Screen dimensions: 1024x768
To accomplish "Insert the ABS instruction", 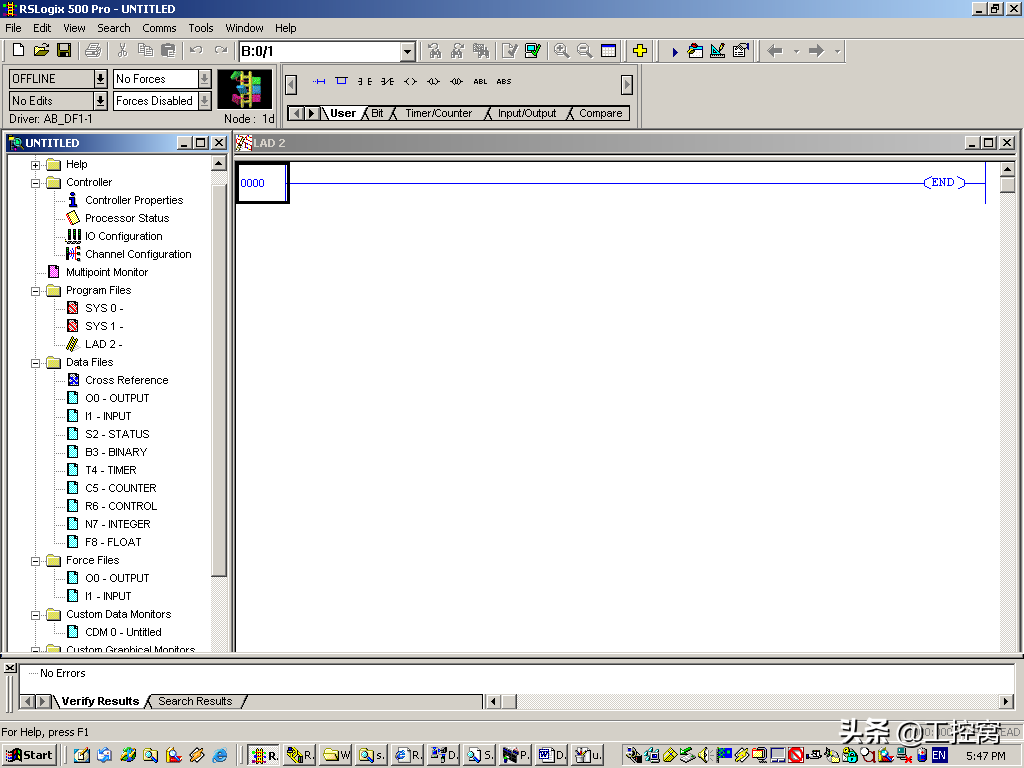I will 504,82.
